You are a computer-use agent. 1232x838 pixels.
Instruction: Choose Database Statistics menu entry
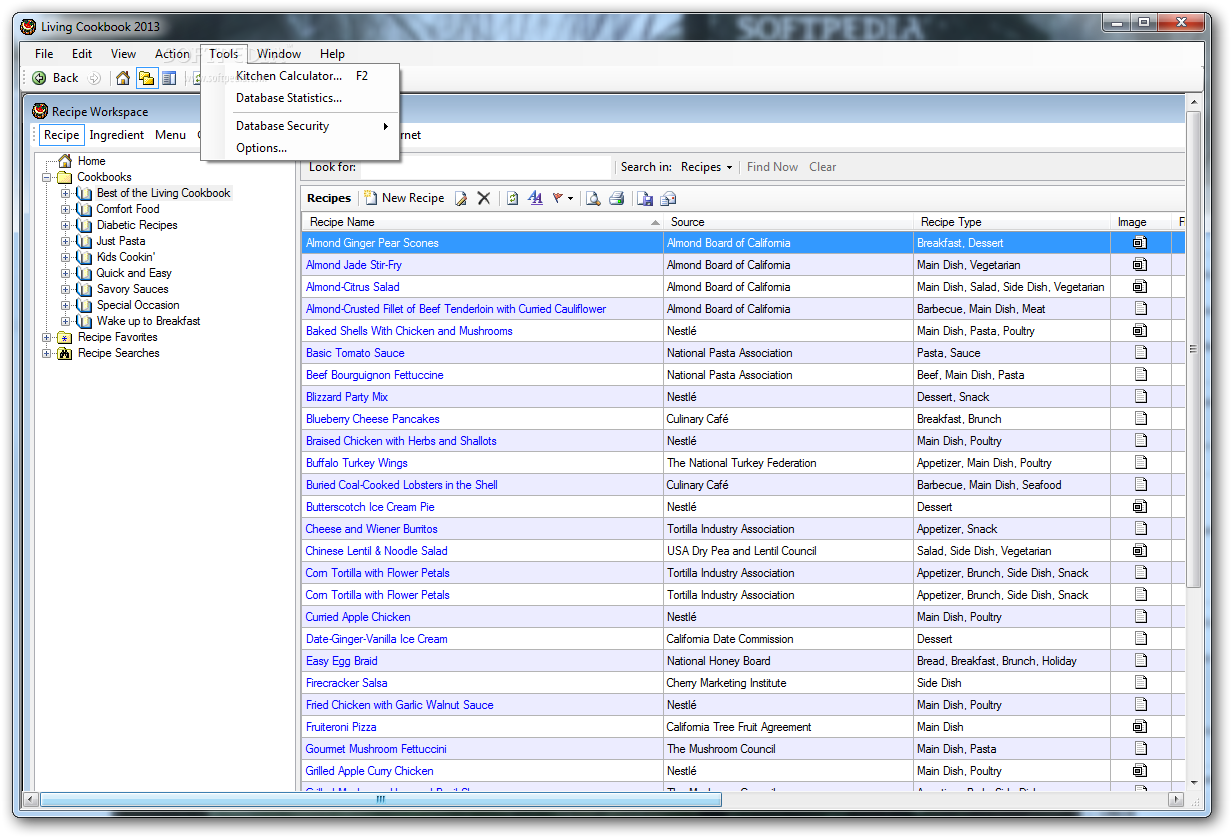click(301, 98)
